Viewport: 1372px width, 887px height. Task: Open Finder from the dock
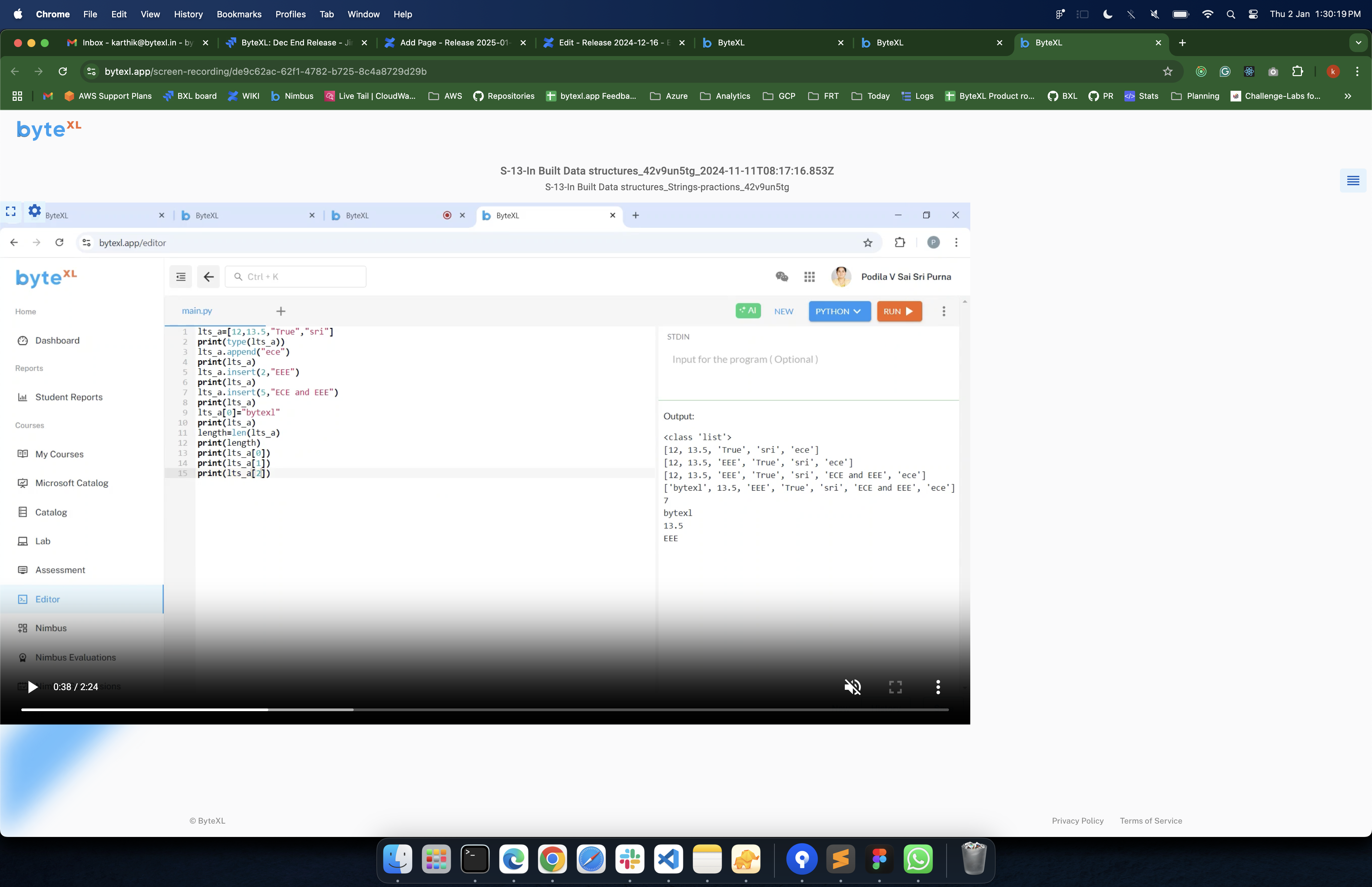(398, 859)
